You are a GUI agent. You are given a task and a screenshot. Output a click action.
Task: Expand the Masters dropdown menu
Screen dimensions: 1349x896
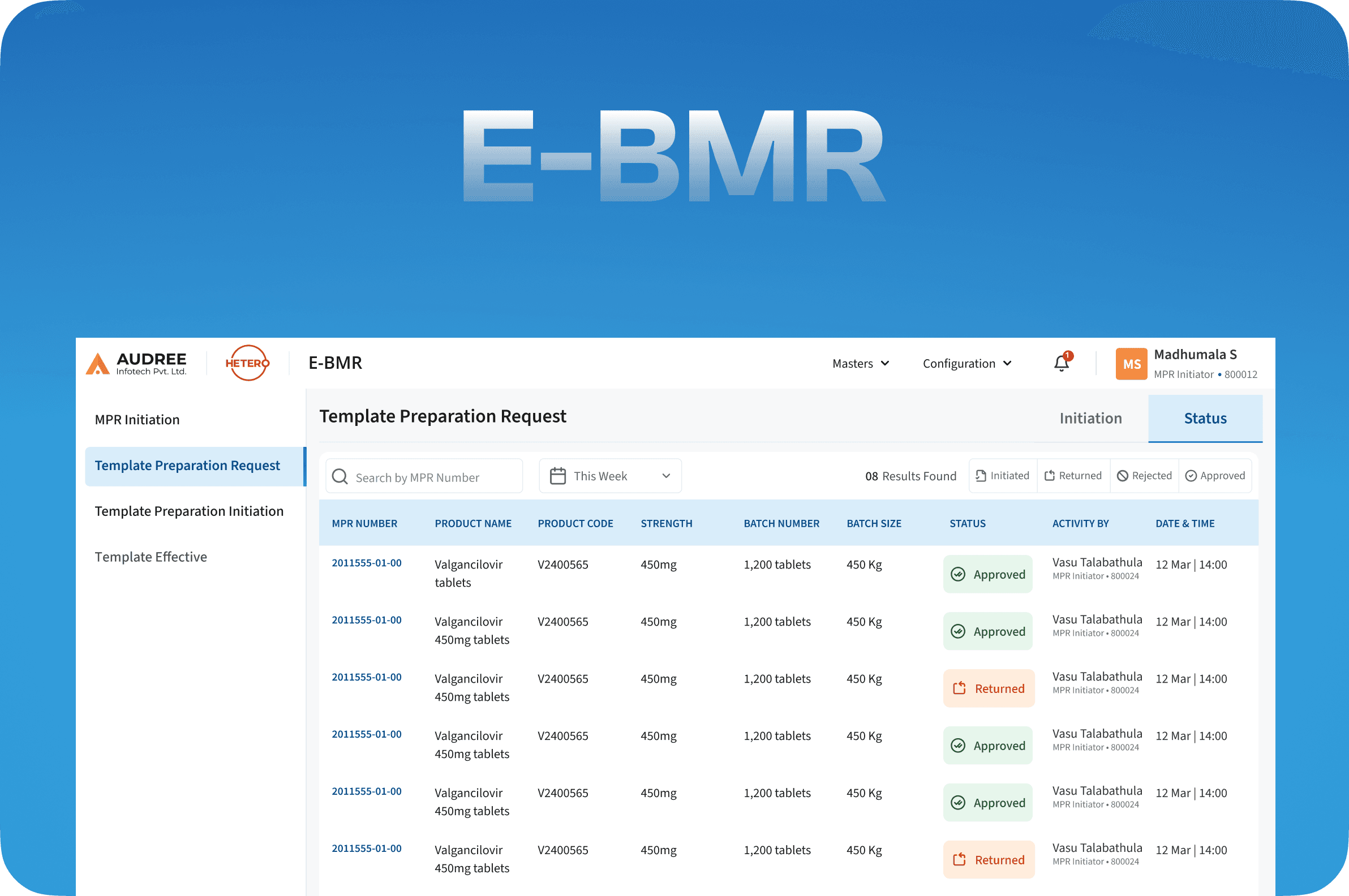[x=860, y=364]
